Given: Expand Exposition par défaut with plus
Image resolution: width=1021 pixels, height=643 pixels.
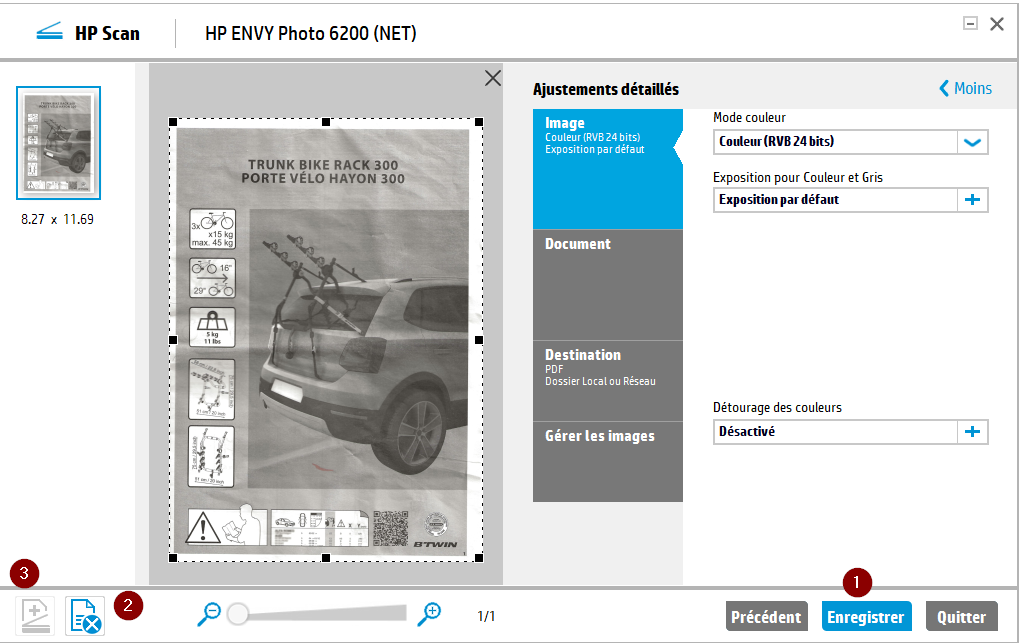Looking at the screenshot, I should pyautogui.click(x=972, y=200).
